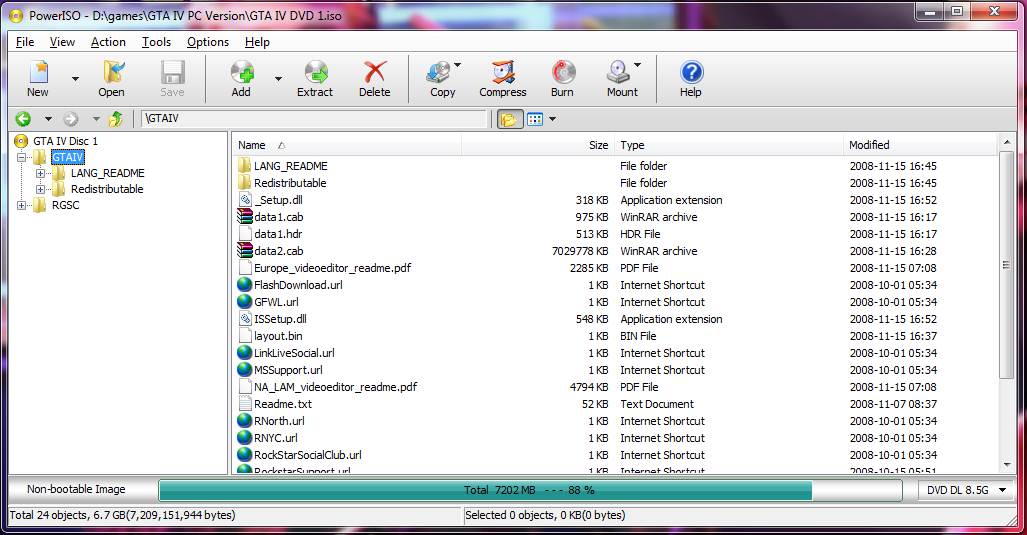The height and width of the screenshot is (535, 1027).
Task: Sort by the Modified column header
Action: [x=920, y=145]
